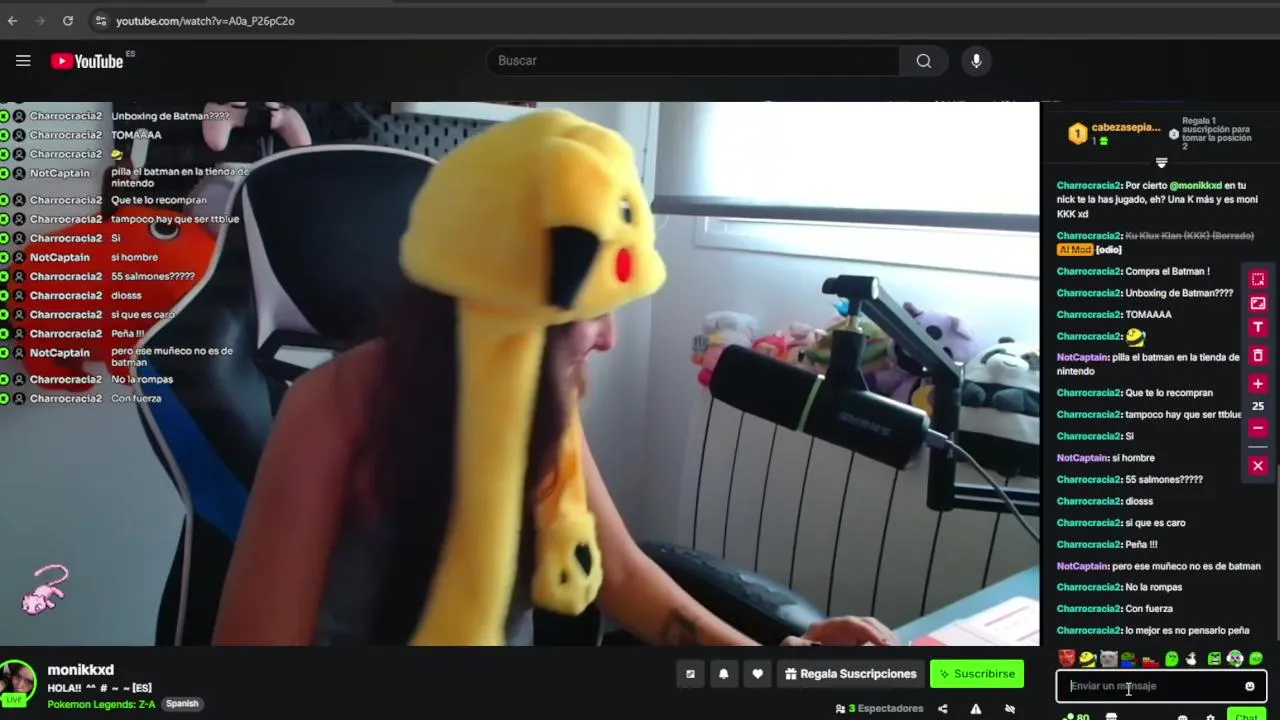
Task: Open the Pokemon Legends: Z-A category link
Action: (101, 704)
